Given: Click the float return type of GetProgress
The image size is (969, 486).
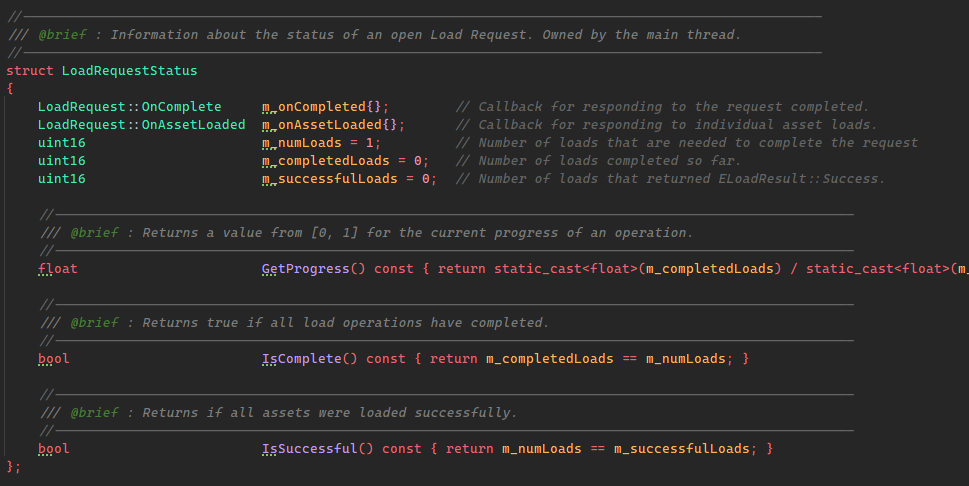Looking at the screenshot, I should coord(58,269).
